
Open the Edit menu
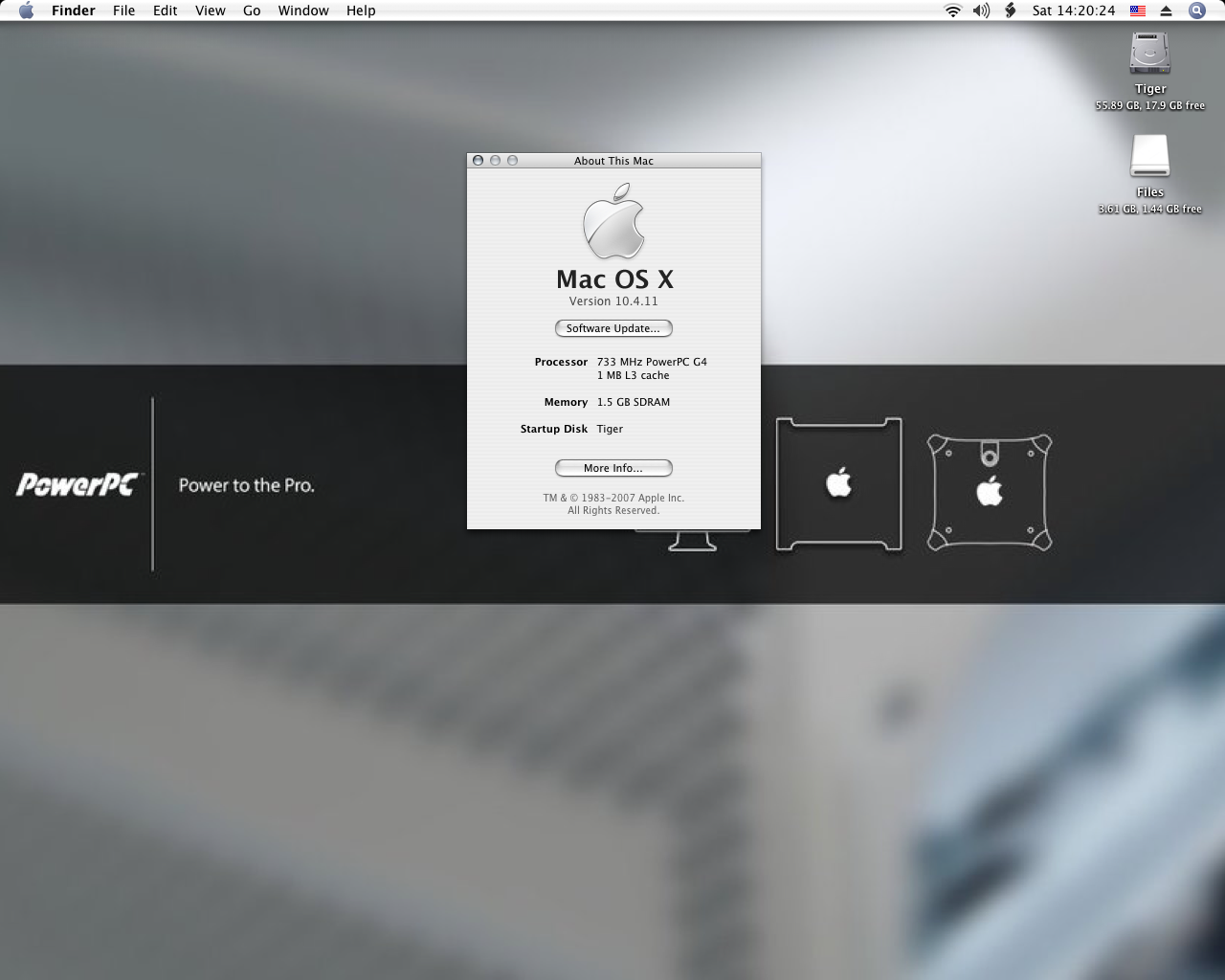(x=166, y=11)
